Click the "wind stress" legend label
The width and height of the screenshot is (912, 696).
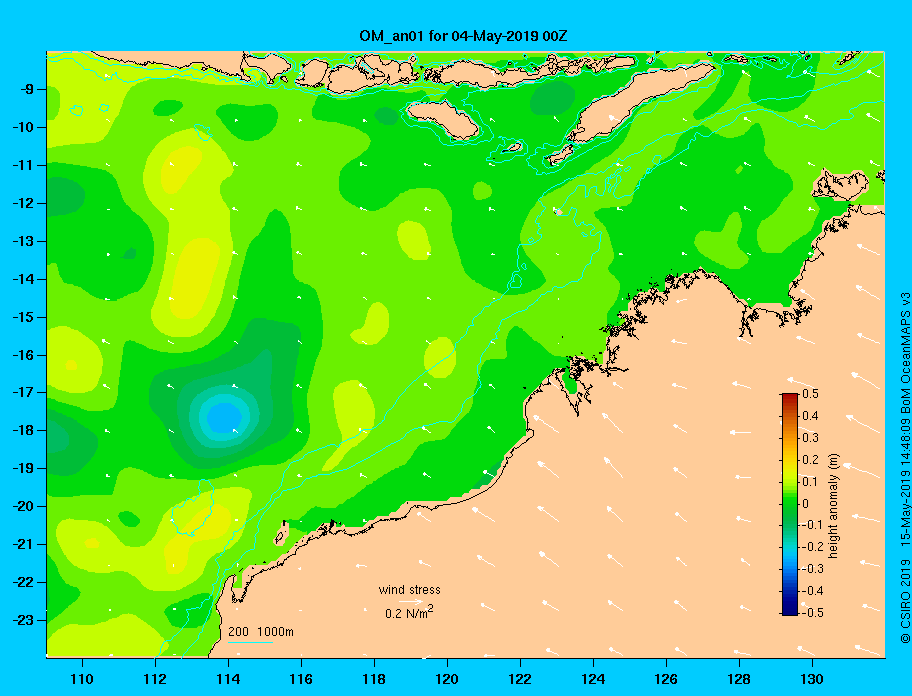coord(409,590)
